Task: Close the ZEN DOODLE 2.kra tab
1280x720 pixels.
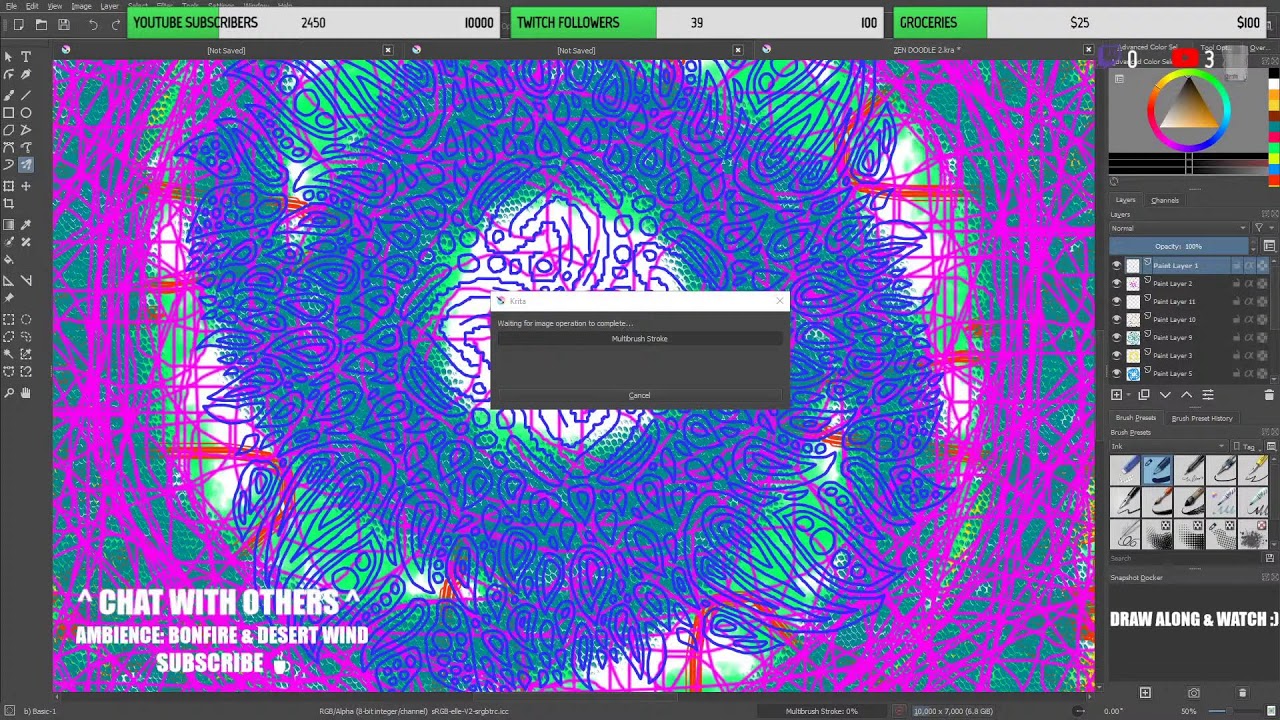Action: click(x=1088, y=50)
